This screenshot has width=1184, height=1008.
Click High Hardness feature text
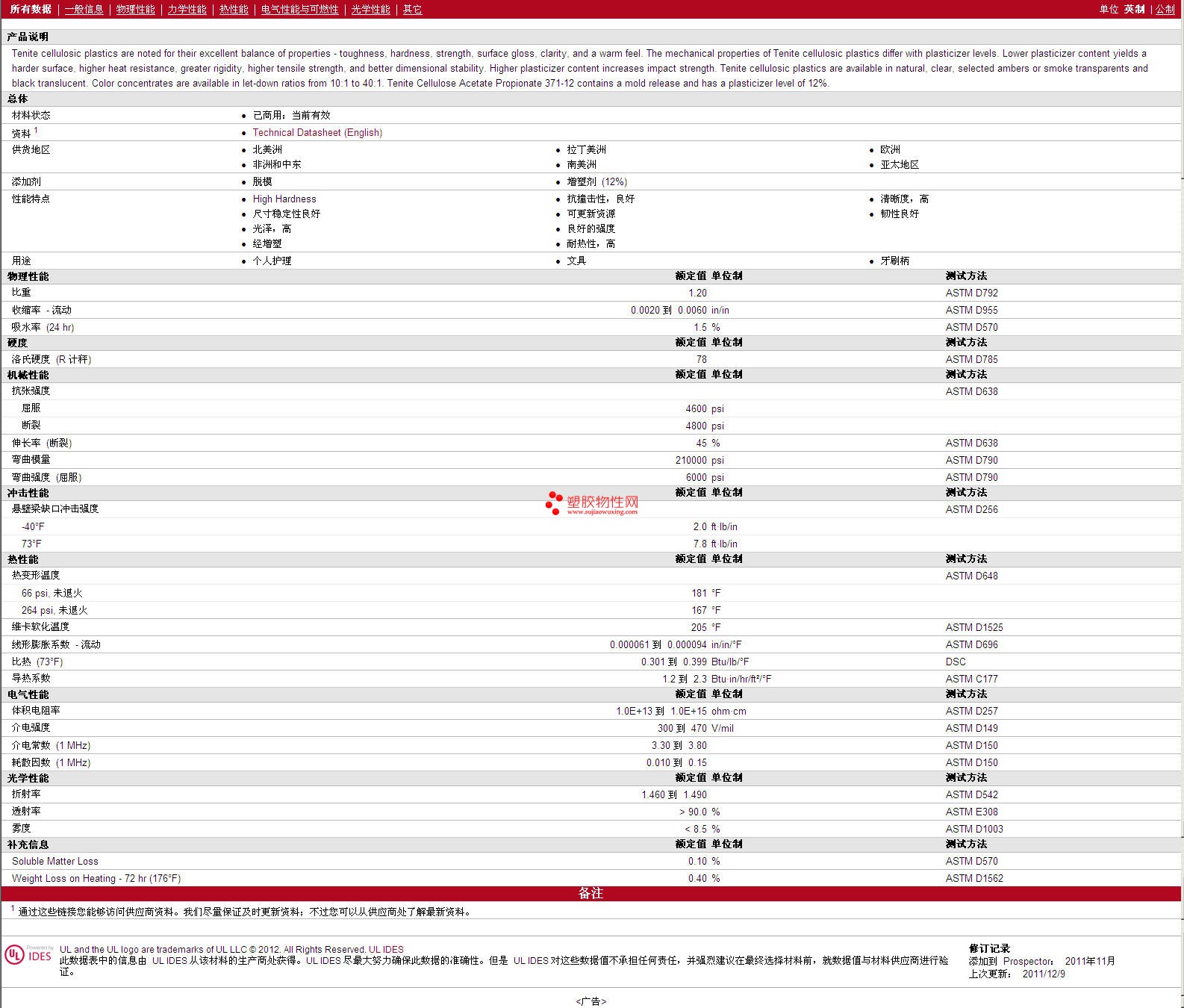[284, 199]
